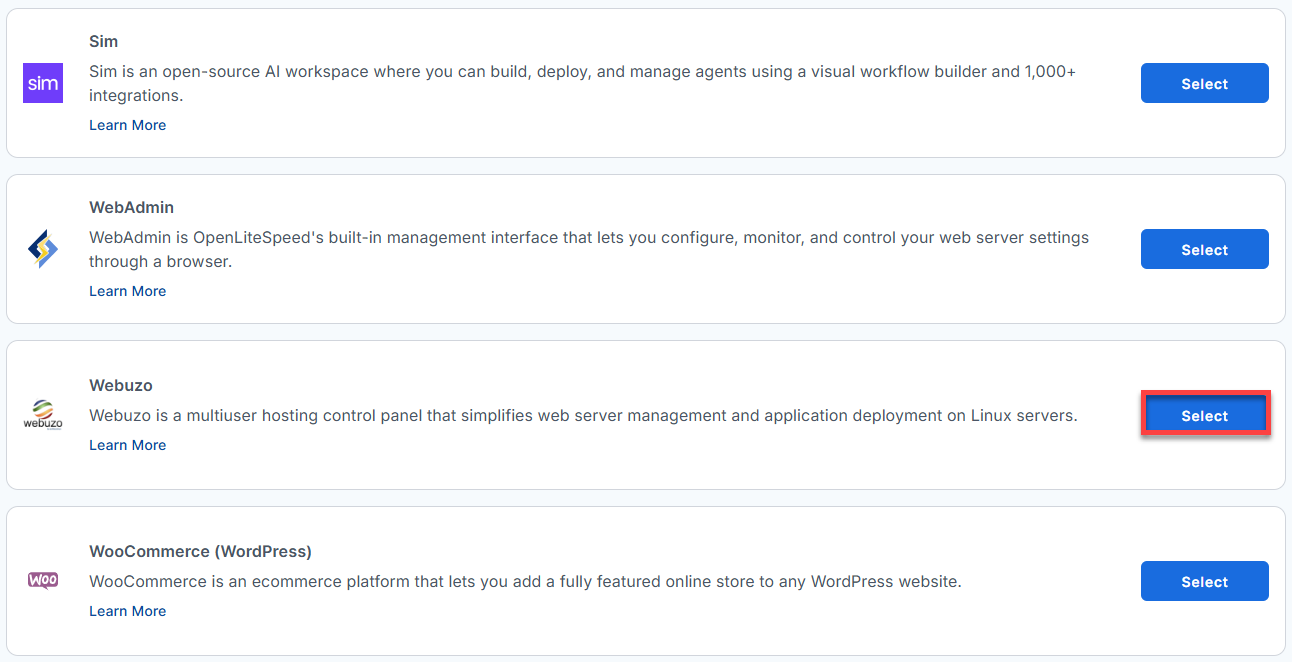Click the Webuzo multiuser hosting panel description
The width and height of the screenshot is (1292, 662).
(583, 415)
